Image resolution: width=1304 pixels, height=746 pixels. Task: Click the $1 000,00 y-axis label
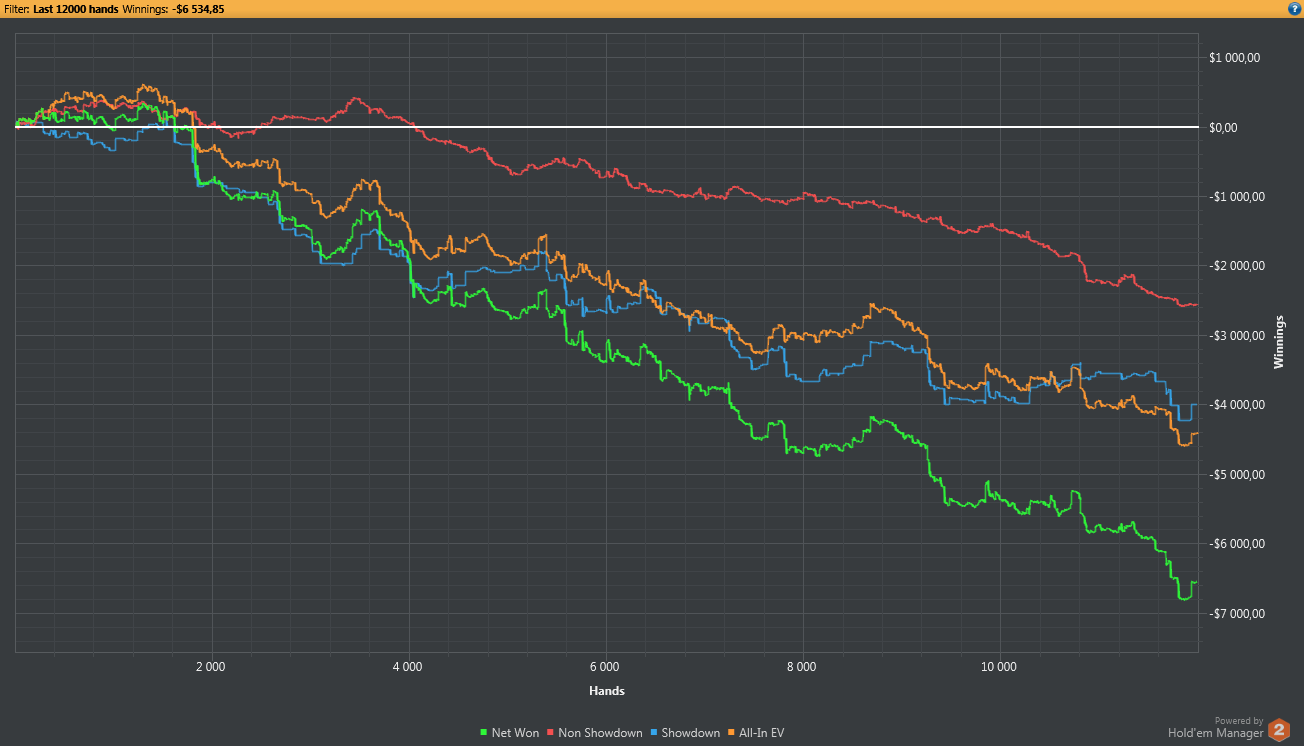pyautogui.click(x=1235, y=58)
